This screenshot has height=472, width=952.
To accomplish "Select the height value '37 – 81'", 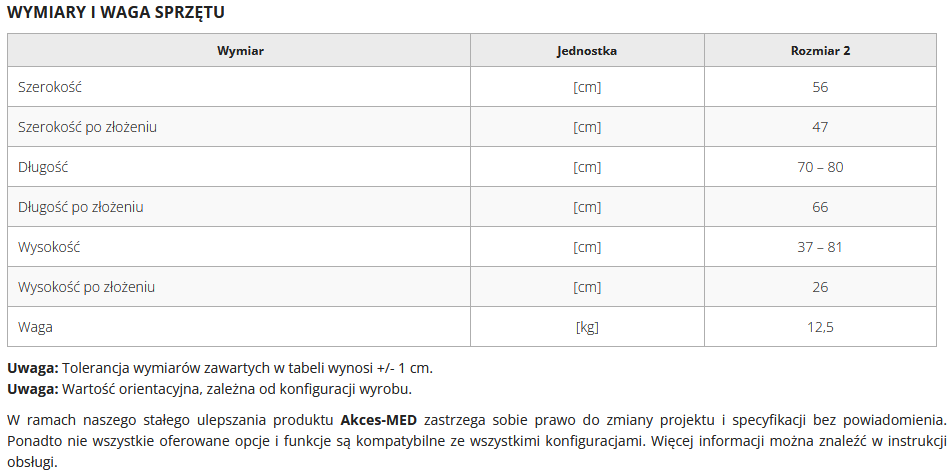I will click(820, 247).
